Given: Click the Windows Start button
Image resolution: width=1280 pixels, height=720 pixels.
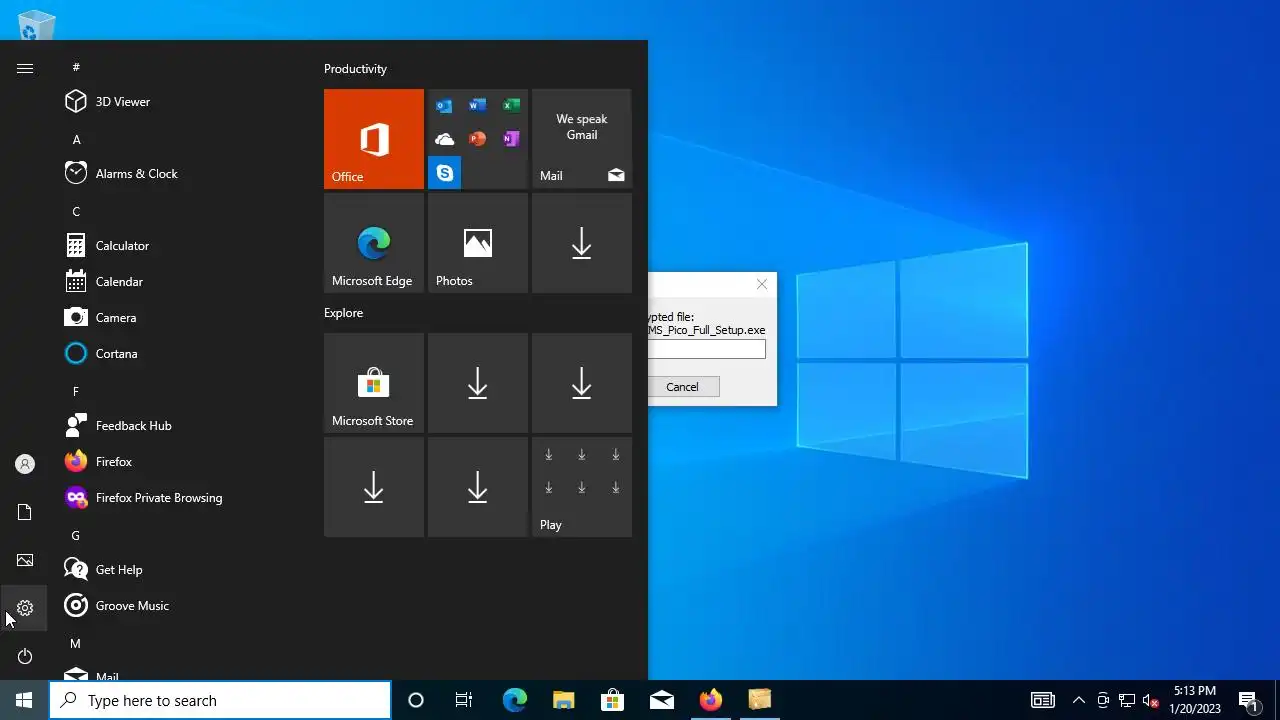Looking at the screenshot, I should point(24,700).
